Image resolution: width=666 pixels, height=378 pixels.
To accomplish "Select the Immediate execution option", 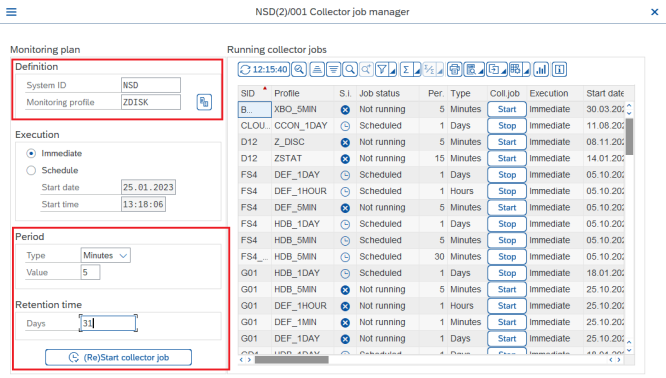I will click(x=31, y=153).
